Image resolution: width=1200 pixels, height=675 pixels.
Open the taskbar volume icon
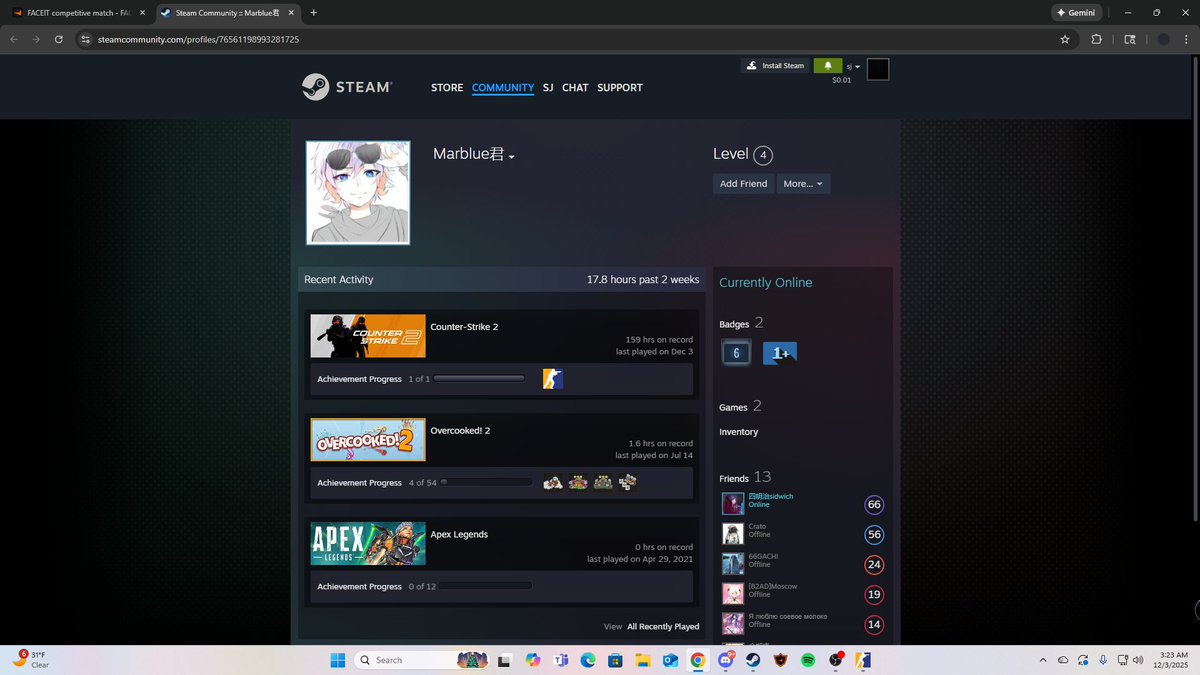coord(1138,660)
